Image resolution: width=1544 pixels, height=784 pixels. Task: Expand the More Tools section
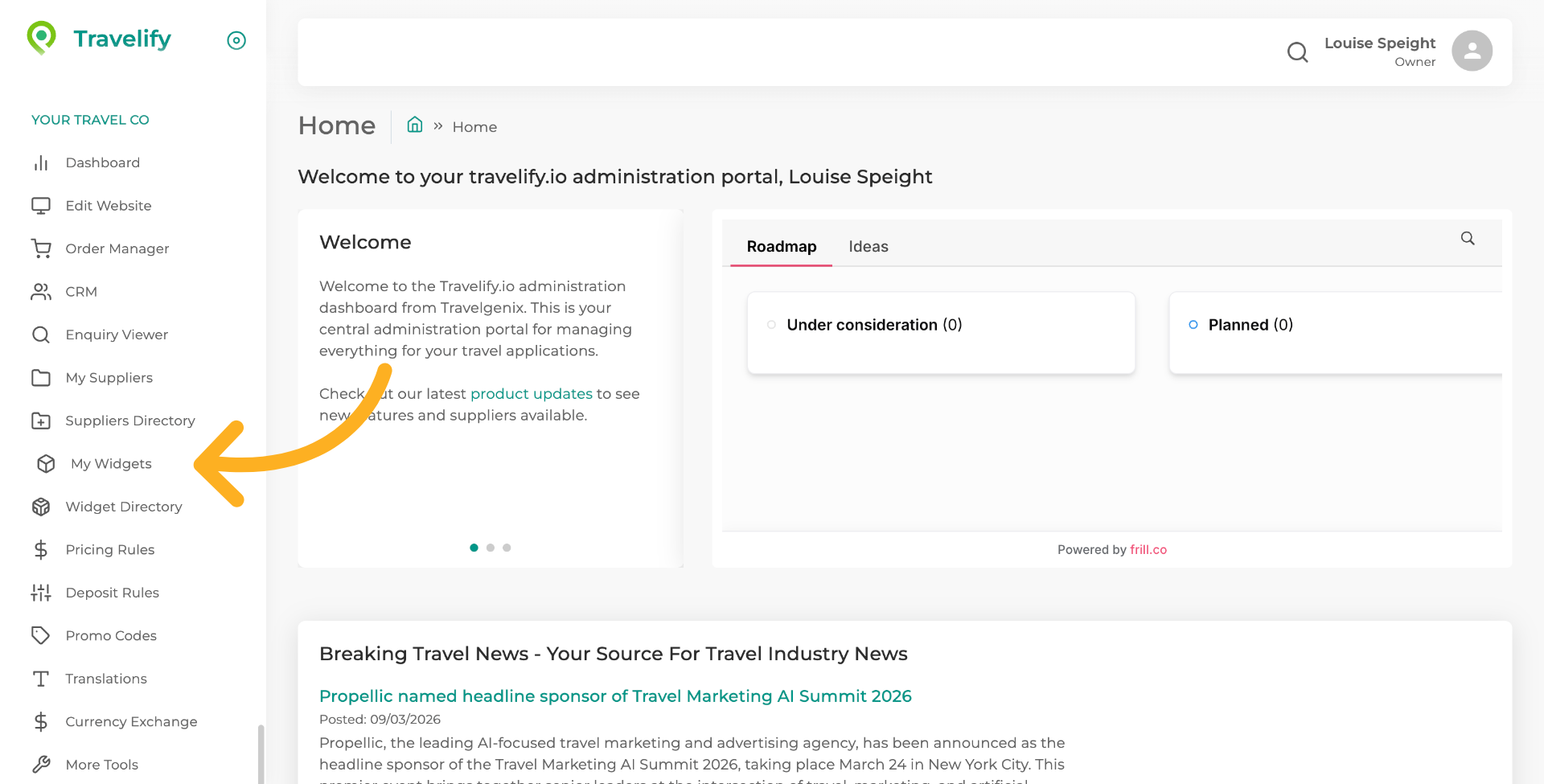(x=101, y=764)
